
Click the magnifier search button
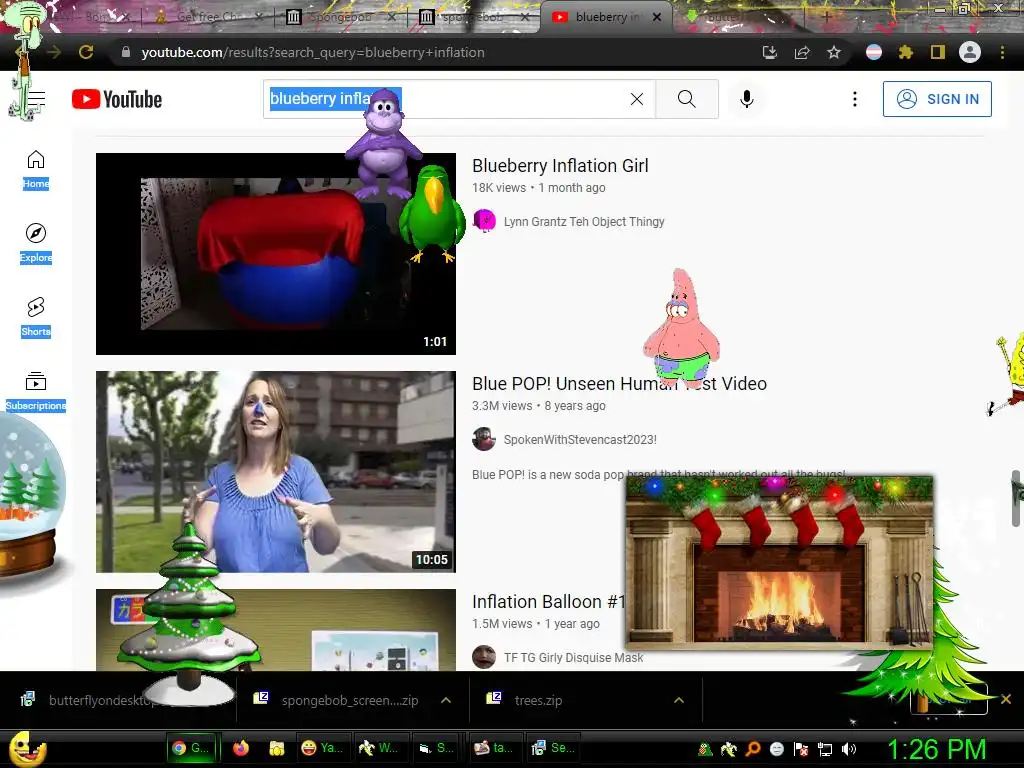[686, 99]
